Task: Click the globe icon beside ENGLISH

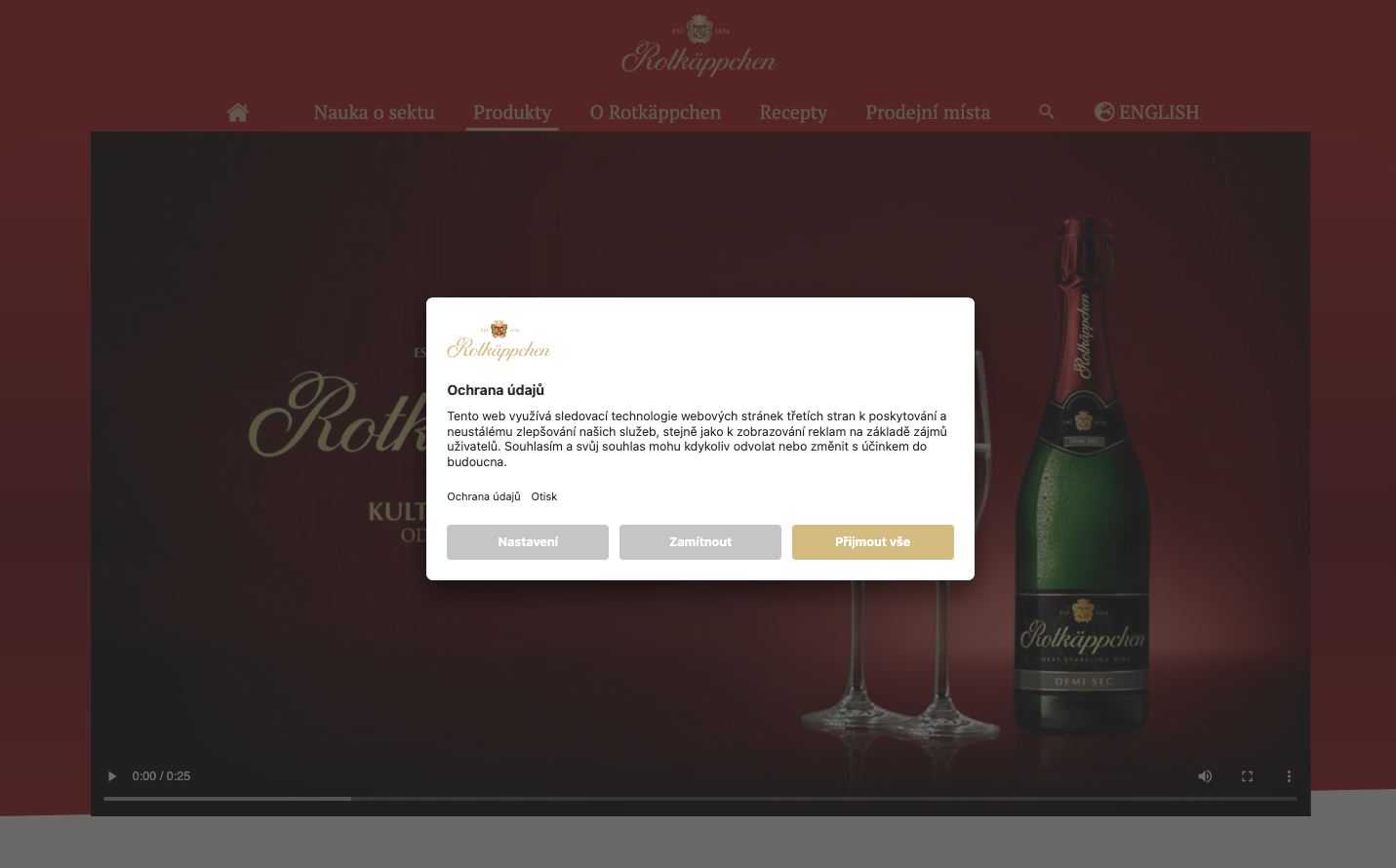Action: [1104, 112]
